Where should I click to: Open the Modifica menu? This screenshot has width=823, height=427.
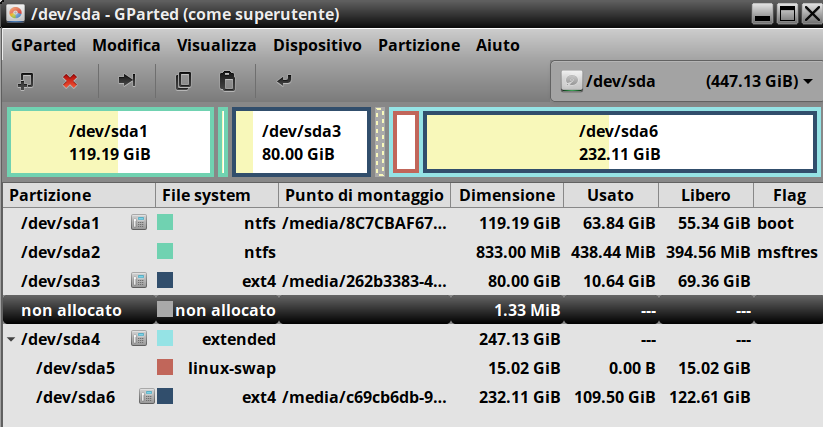pos(126,46)
